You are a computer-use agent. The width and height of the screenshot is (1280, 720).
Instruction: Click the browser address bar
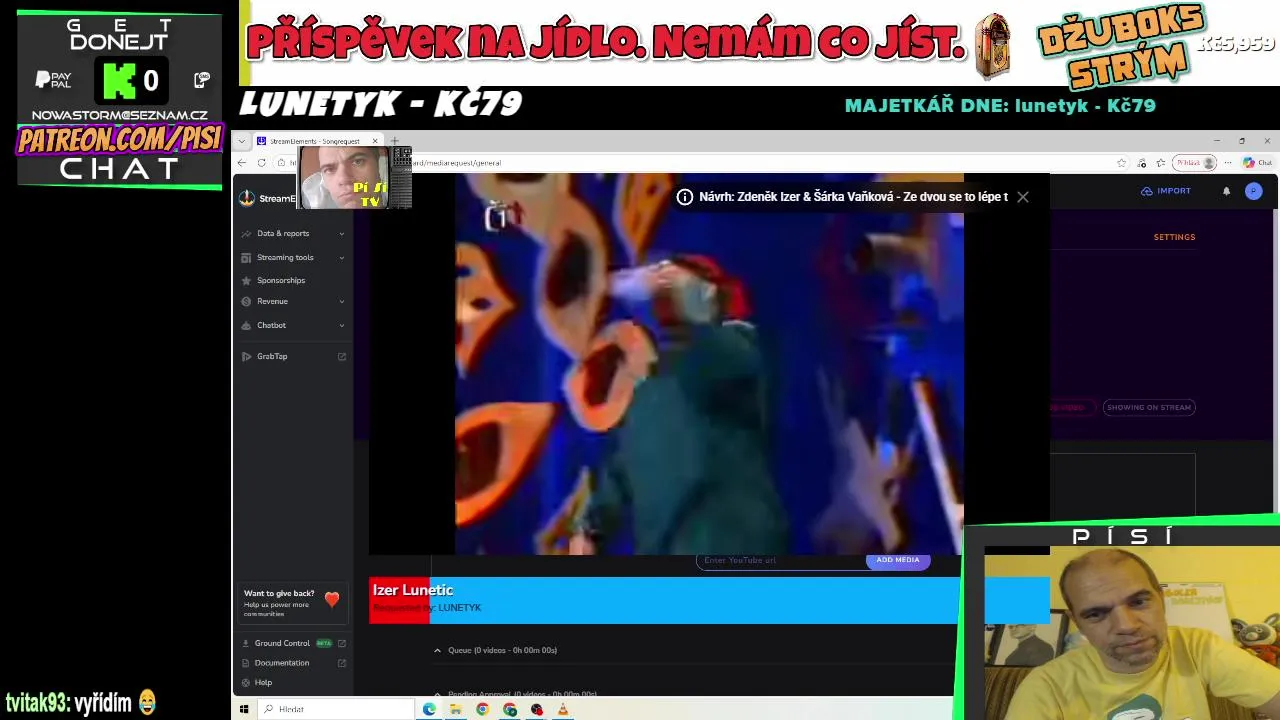click(x=700, y=163)
